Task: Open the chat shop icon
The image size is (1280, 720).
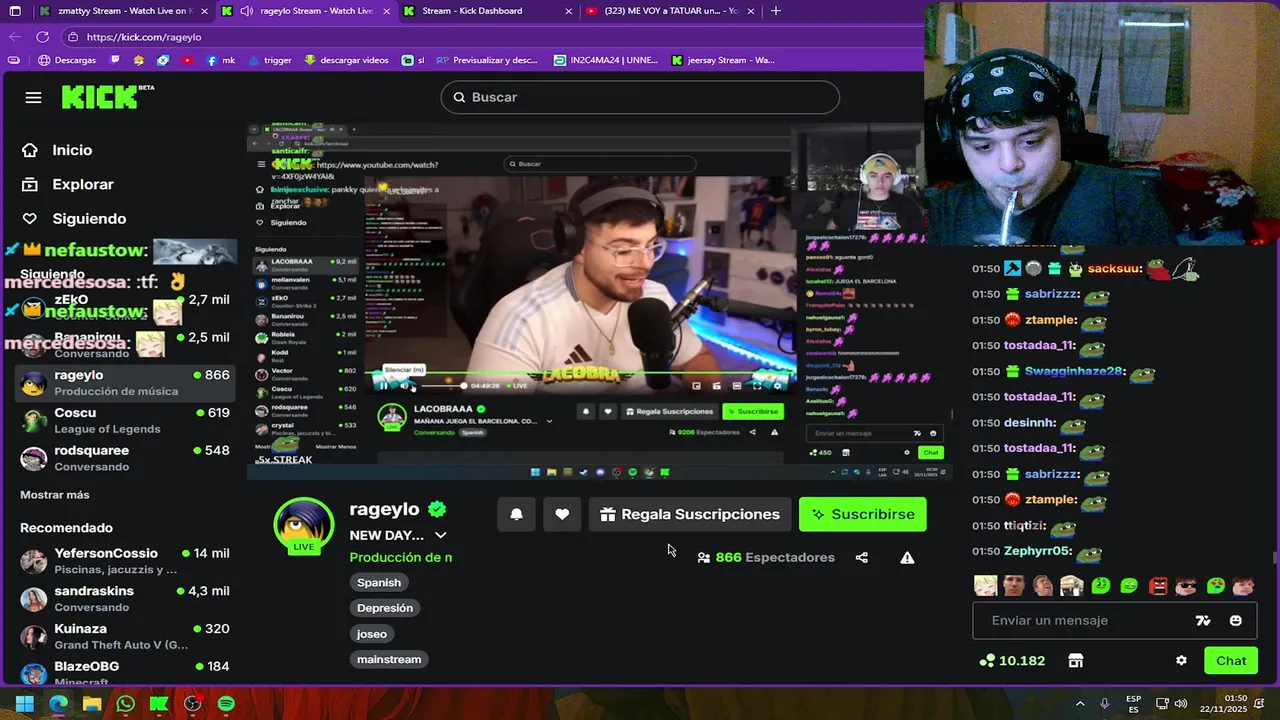Action: [1076, 661]
